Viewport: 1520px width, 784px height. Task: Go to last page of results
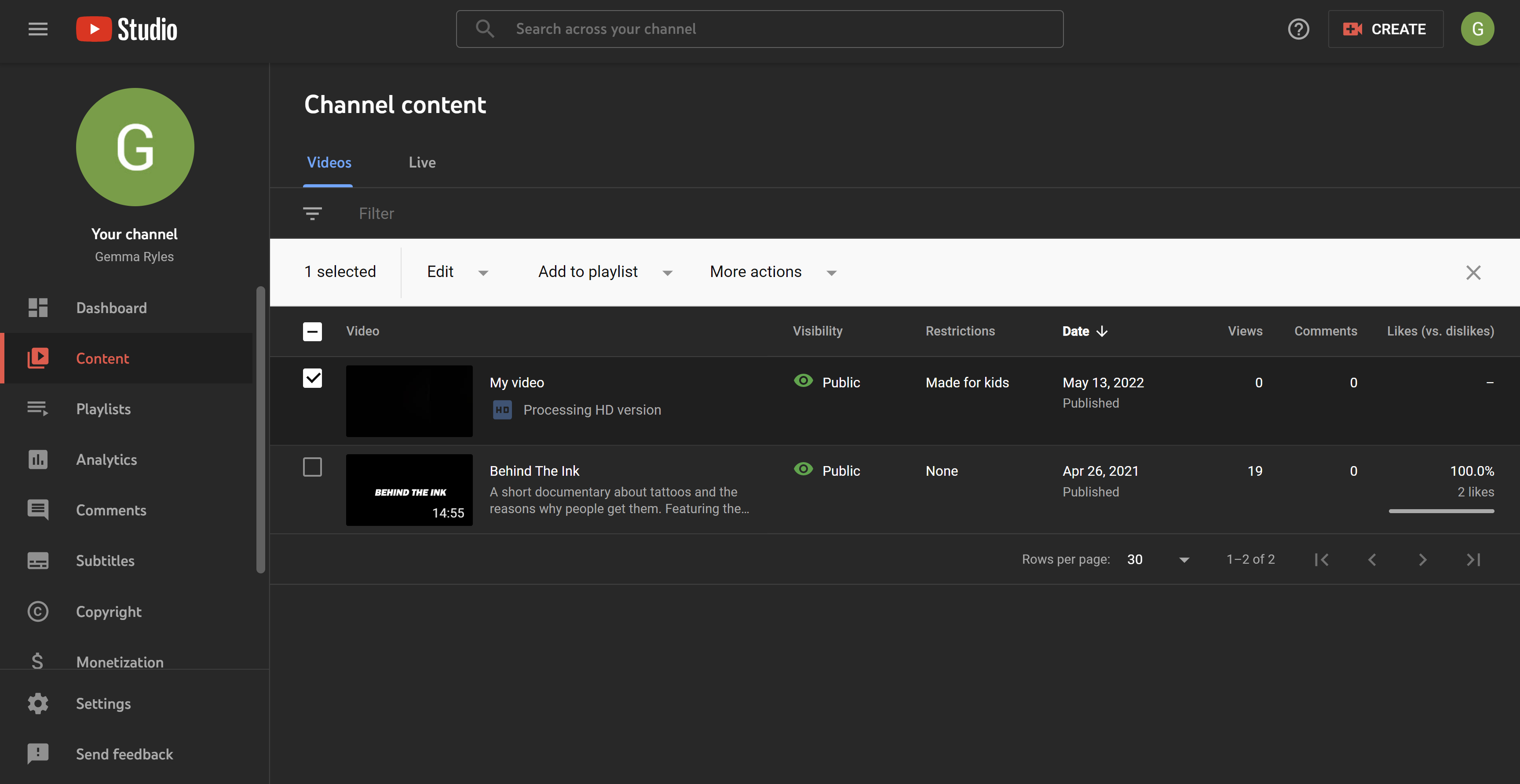coord(1473,559)
